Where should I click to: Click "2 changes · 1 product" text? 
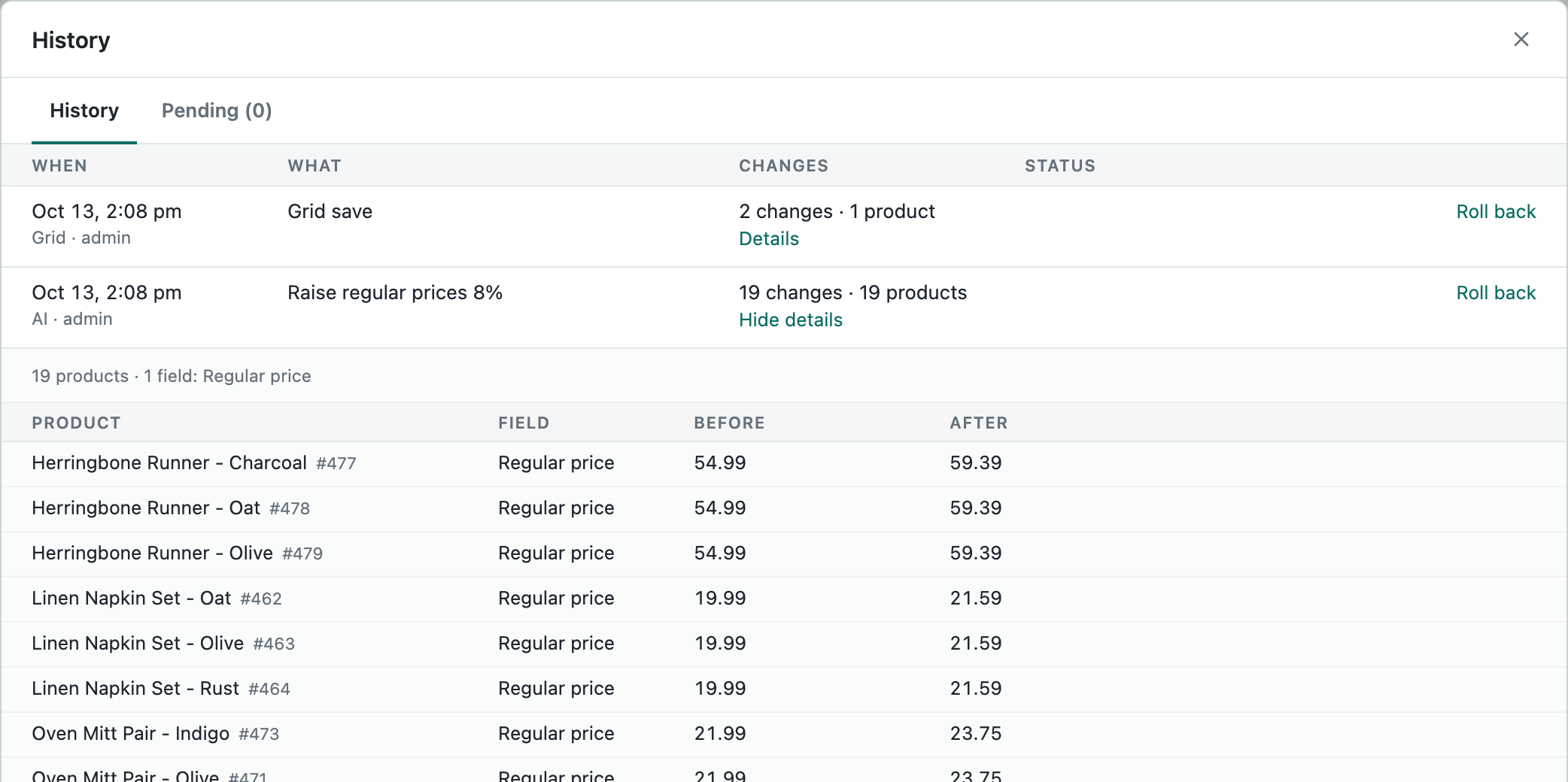(x=837, y=211)
